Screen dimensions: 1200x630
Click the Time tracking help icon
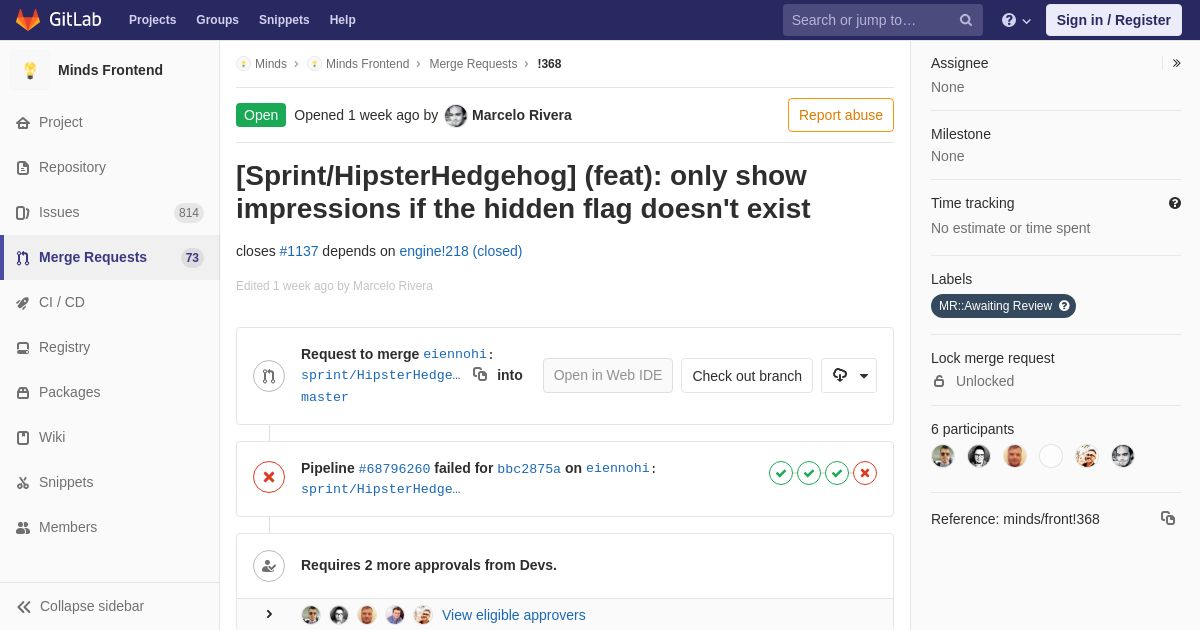[1175, 203]
